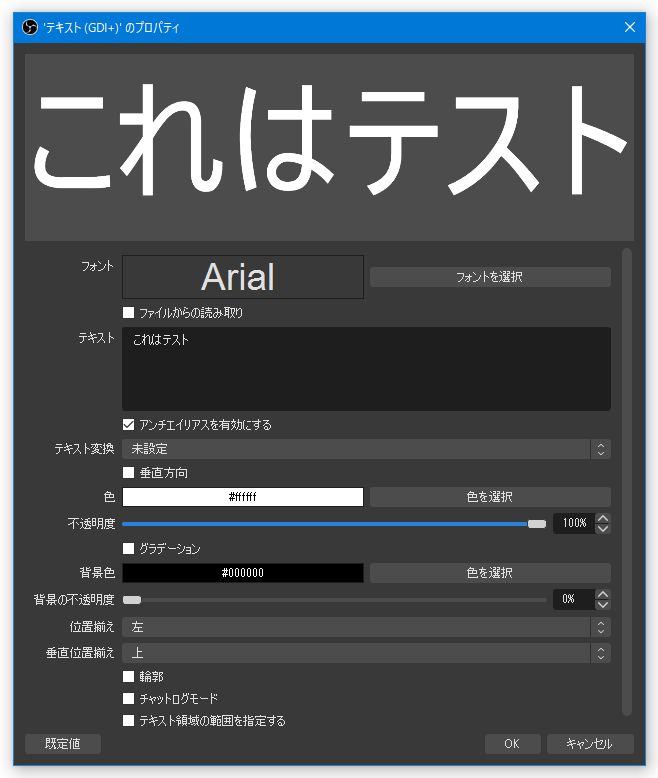Click the 背景の不透明度 slider handle
The height and width of the screenshot is (778, 658).
click(132, 600)
